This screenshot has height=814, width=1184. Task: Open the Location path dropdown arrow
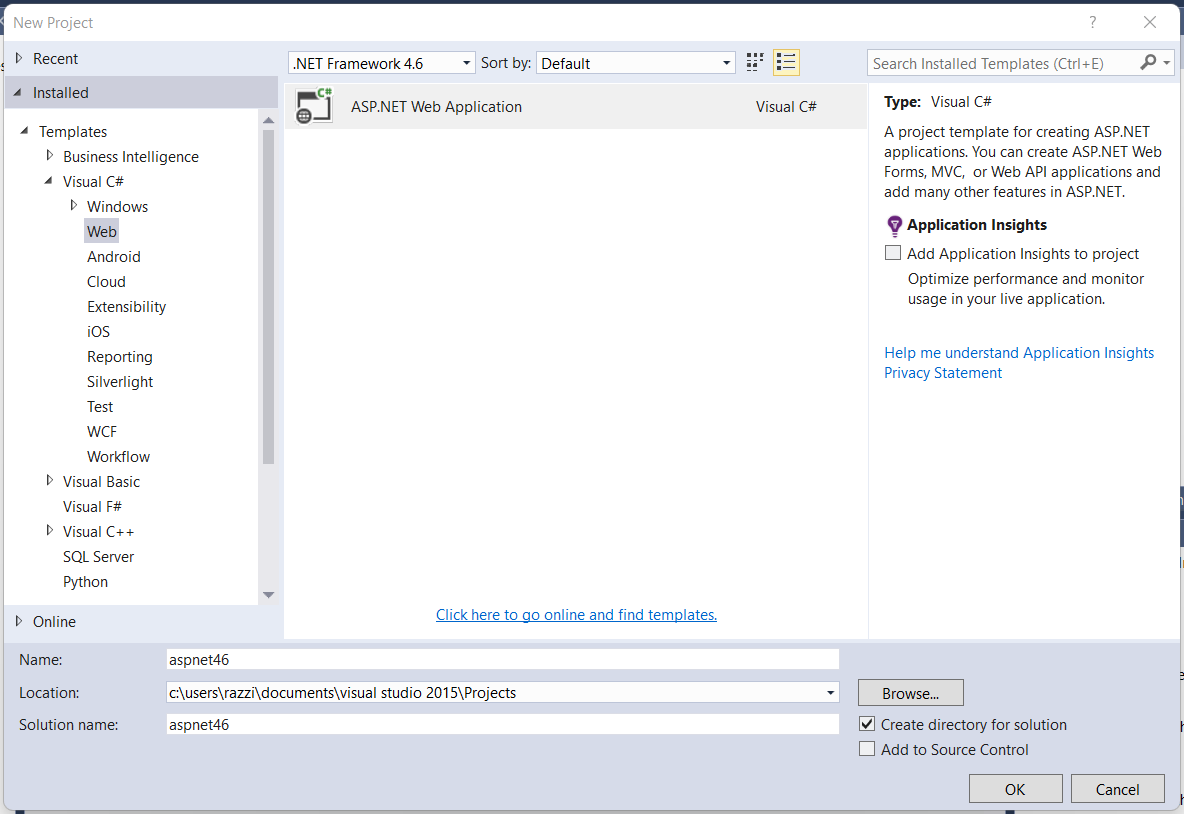tap(830, 692)
